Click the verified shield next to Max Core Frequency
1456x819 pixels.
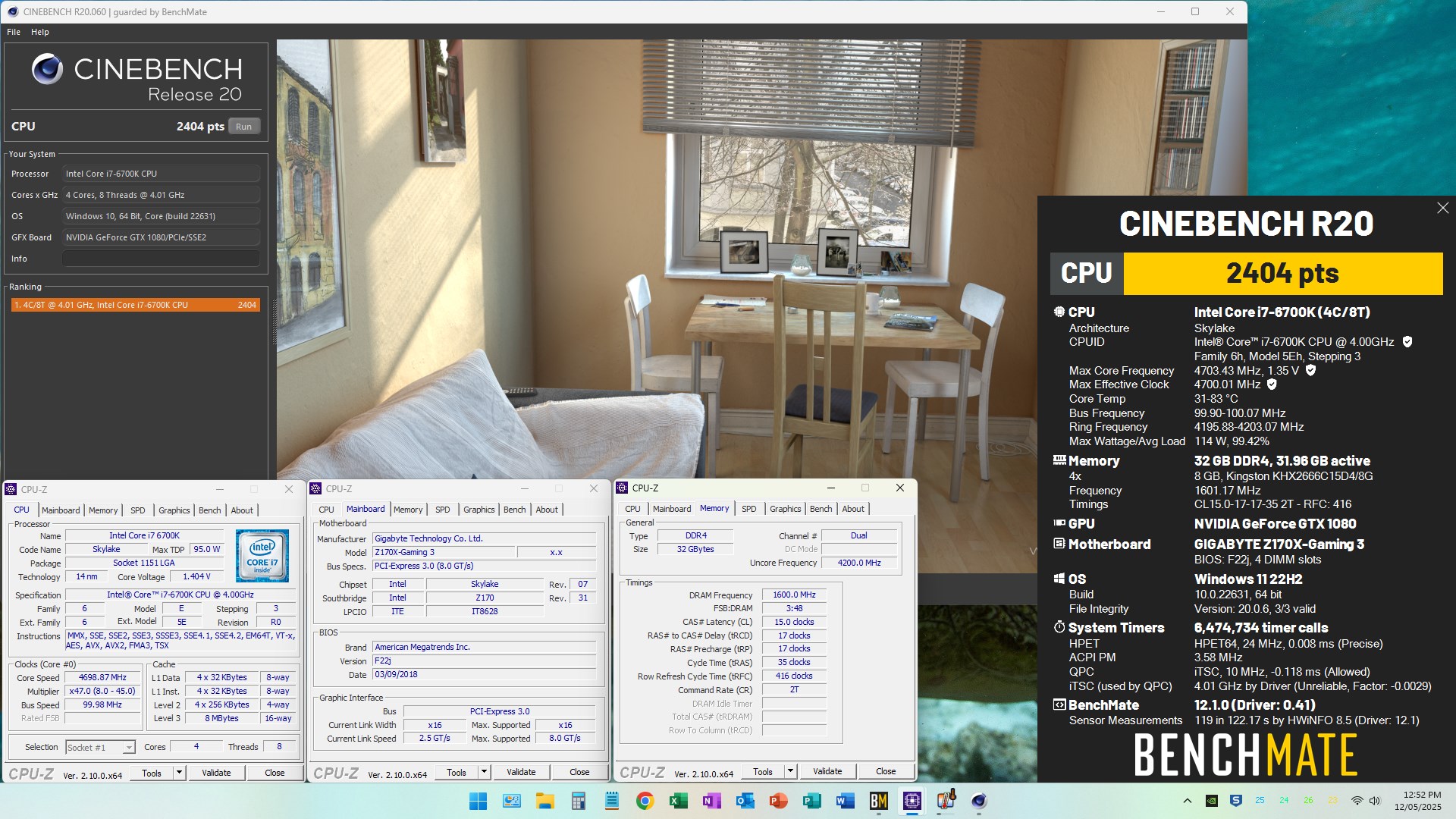[1310, 371]
